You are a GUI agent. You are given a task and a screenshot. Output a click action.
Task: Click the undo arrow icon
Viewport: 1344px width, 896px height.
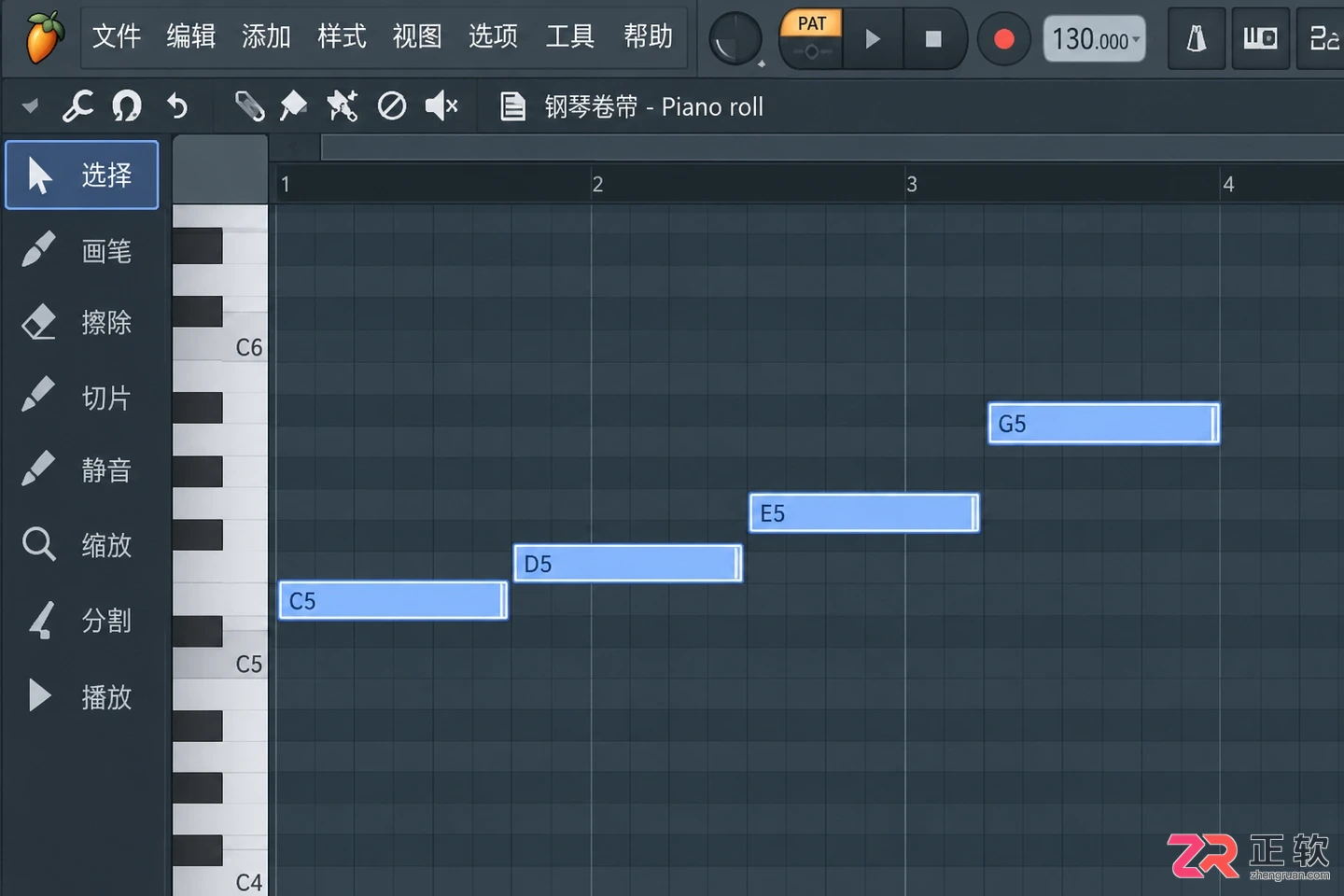[176, 106]
